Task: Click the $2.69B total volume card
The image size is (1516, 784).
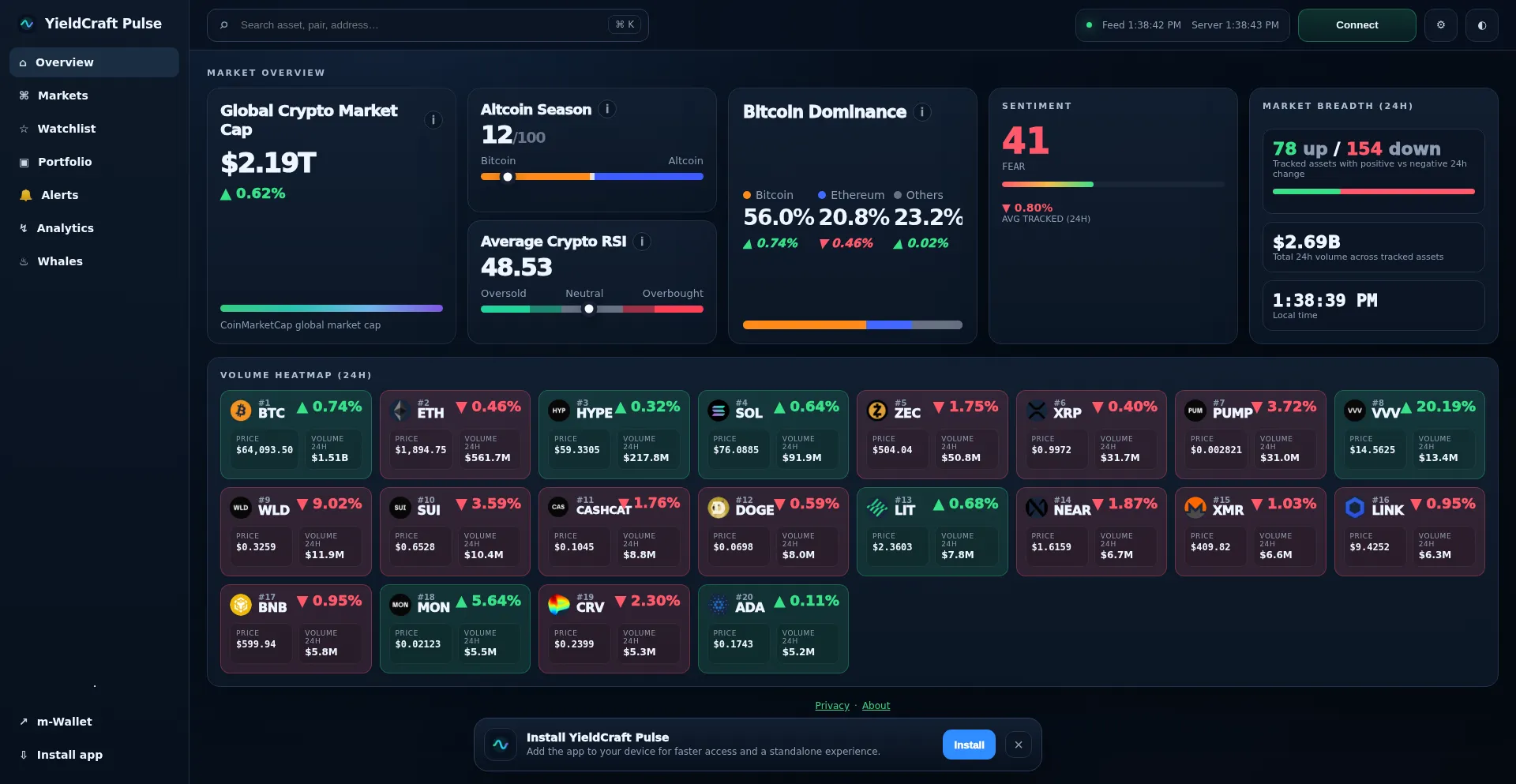Action: click(1374, 247)
